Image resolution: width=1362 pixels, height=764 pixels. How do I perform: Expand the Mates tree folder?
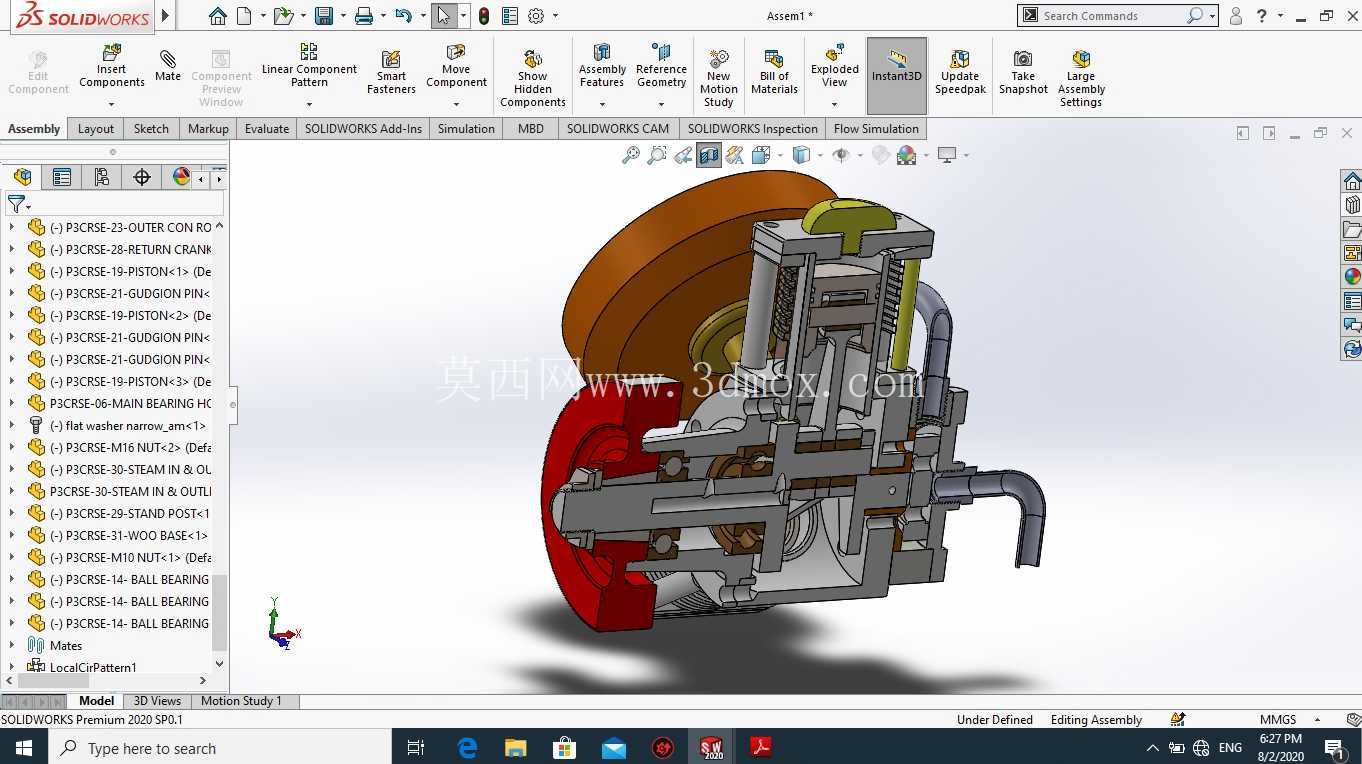pyautogui.click(x=12, y=645)
